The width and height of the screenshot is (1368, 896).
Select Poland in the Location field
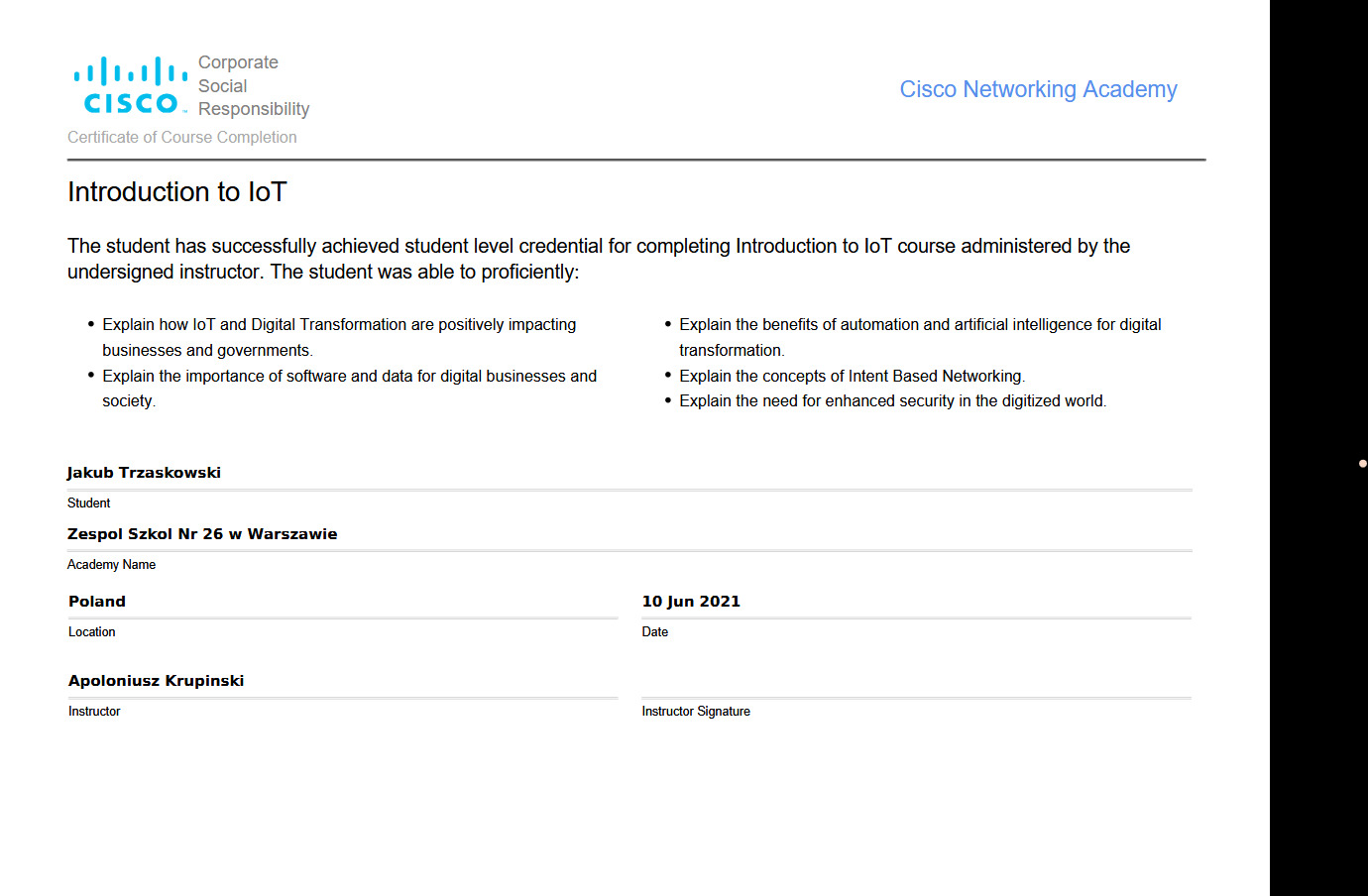[x=96, y=601]
